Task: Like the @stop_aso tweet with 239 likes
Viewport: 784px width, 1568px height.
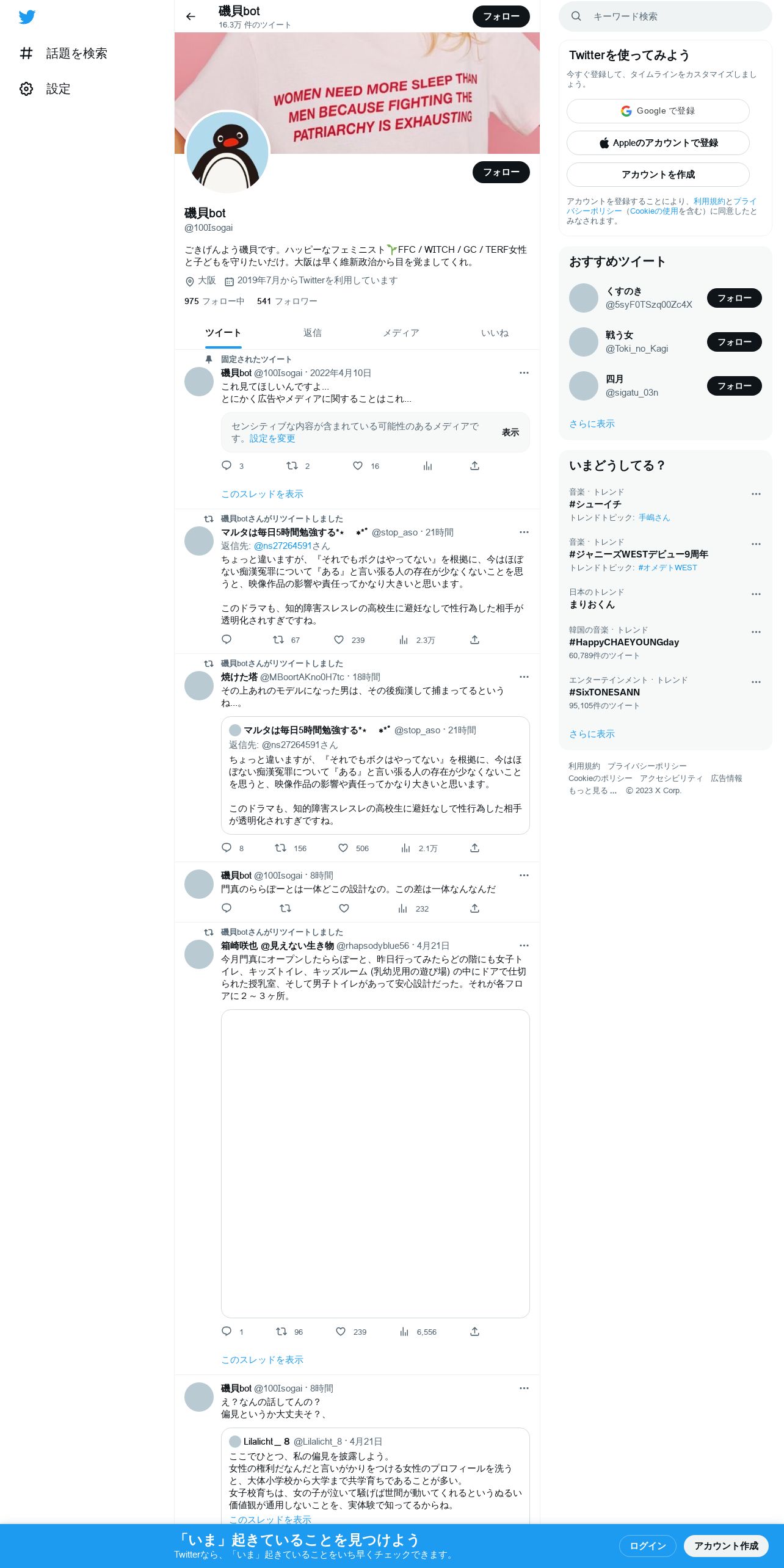Action: tap(339, 639)
